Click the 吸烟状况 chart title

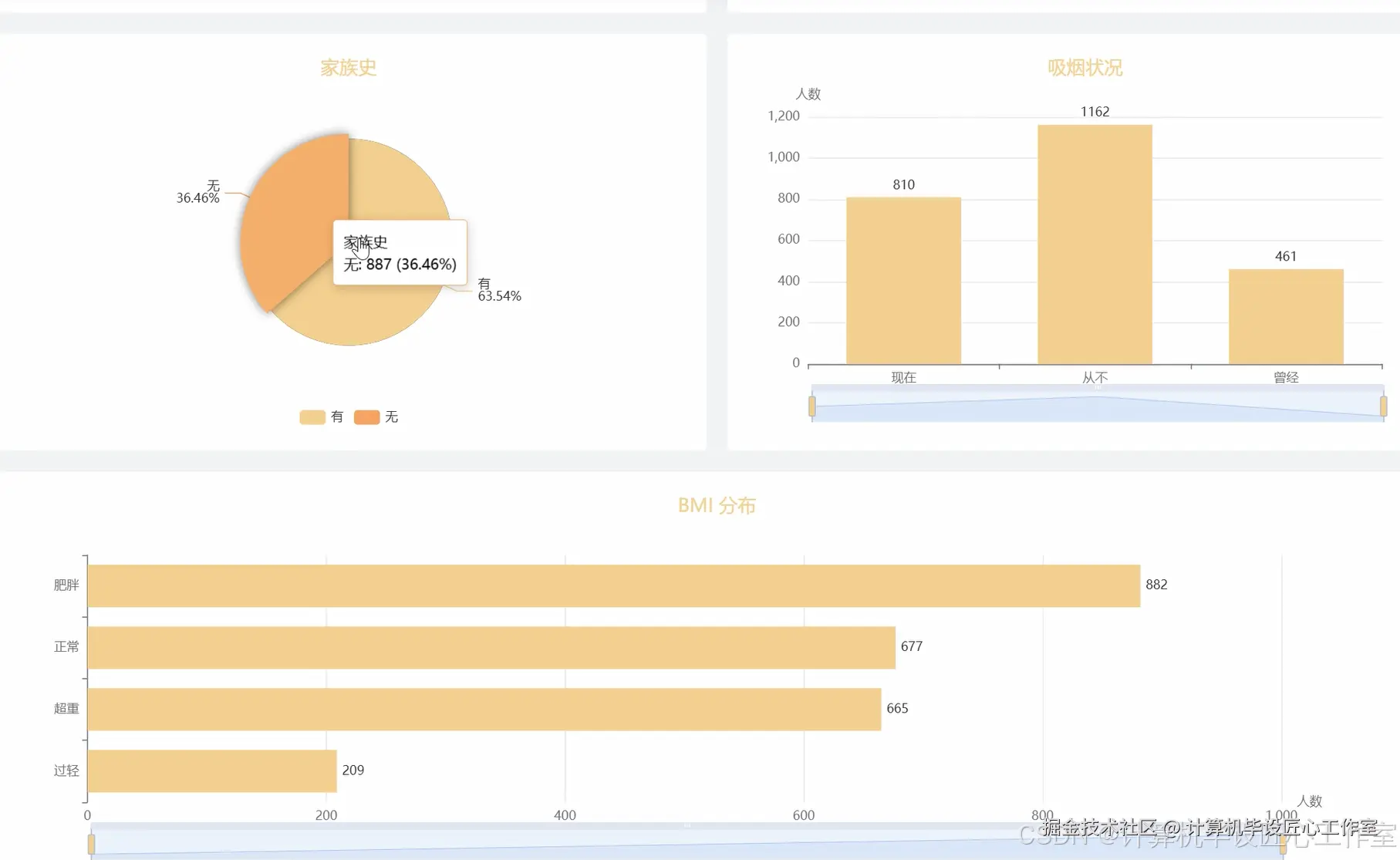[x=1085, y=68]
